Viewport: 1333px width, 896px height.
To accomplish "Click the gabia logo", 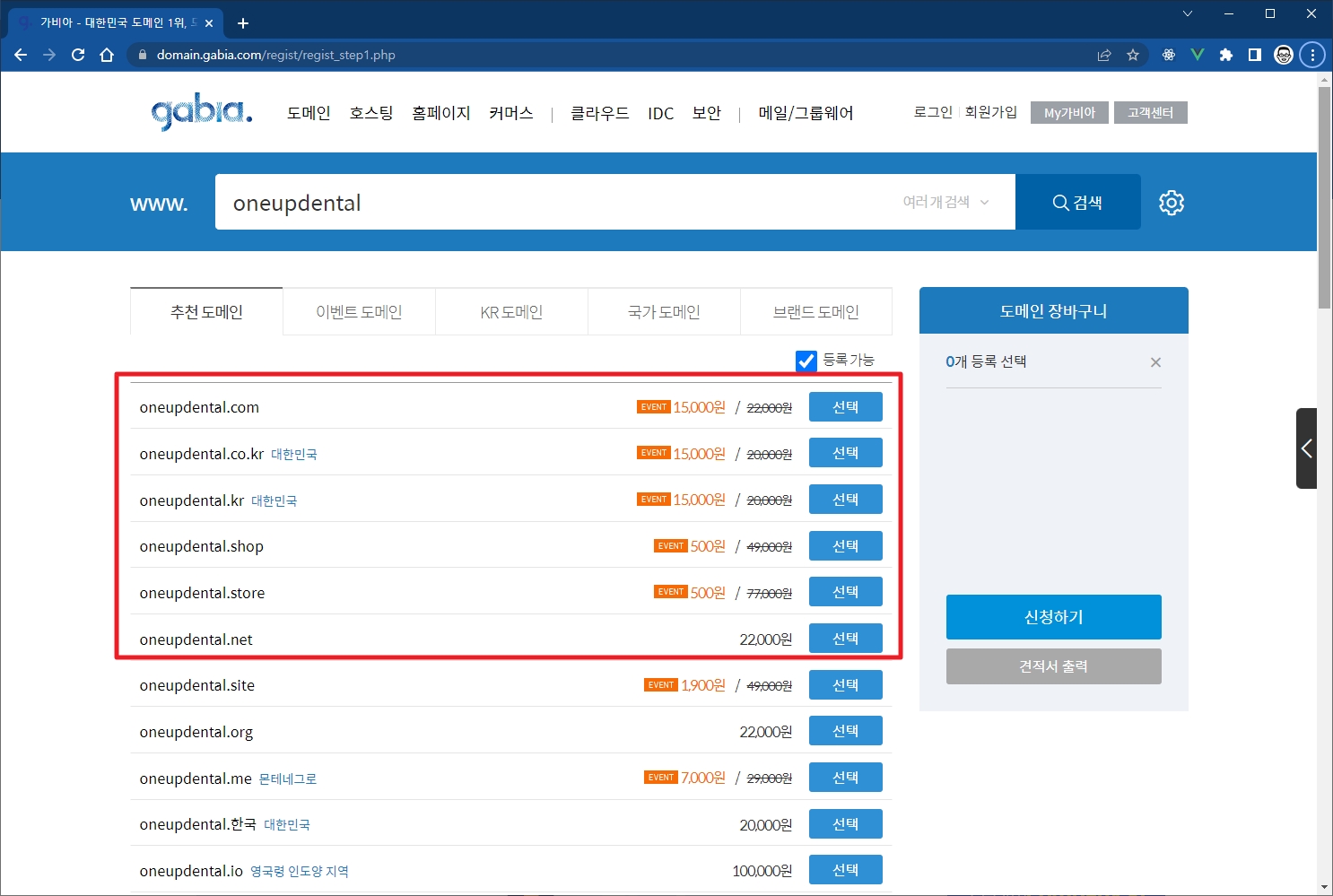I will pos(202,113).
